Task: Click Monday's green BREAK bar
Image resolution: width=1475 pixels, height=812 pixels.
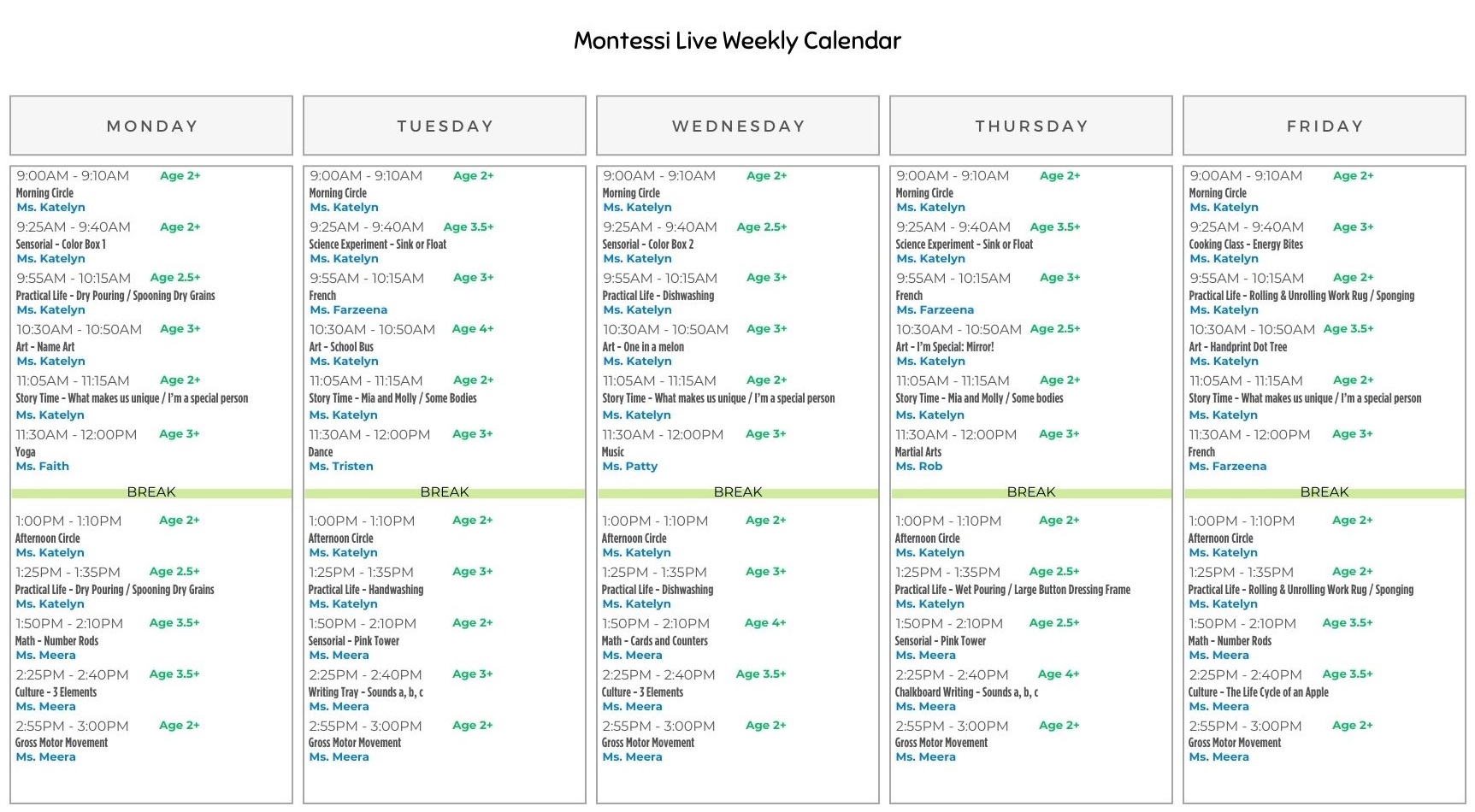Action: click(x=151, y=492)
